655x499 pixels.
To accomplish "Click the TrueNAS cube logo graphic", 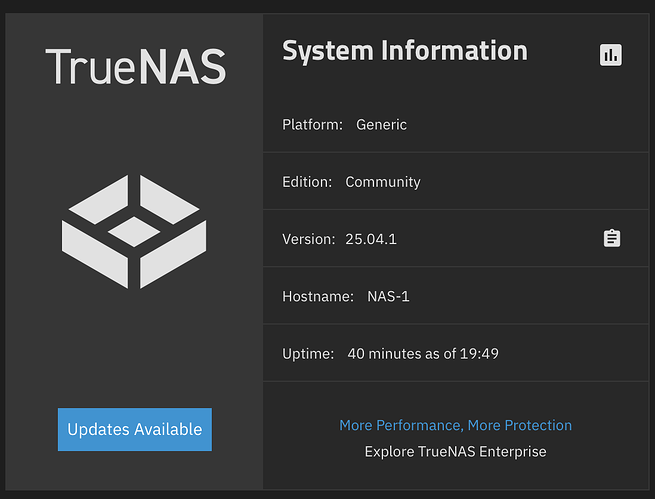I will coord(134,231).
